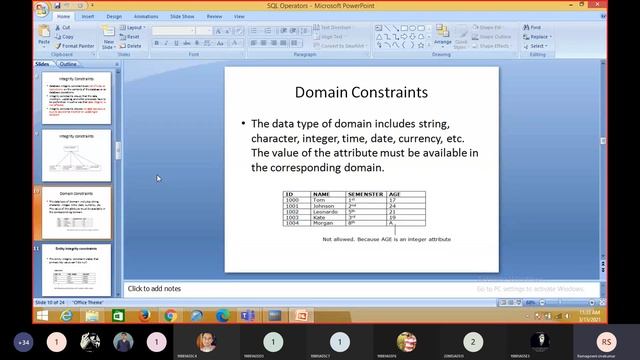Open the Columns dropdown
This screenshot has height=360, width=640.
(x=296, y=43)
